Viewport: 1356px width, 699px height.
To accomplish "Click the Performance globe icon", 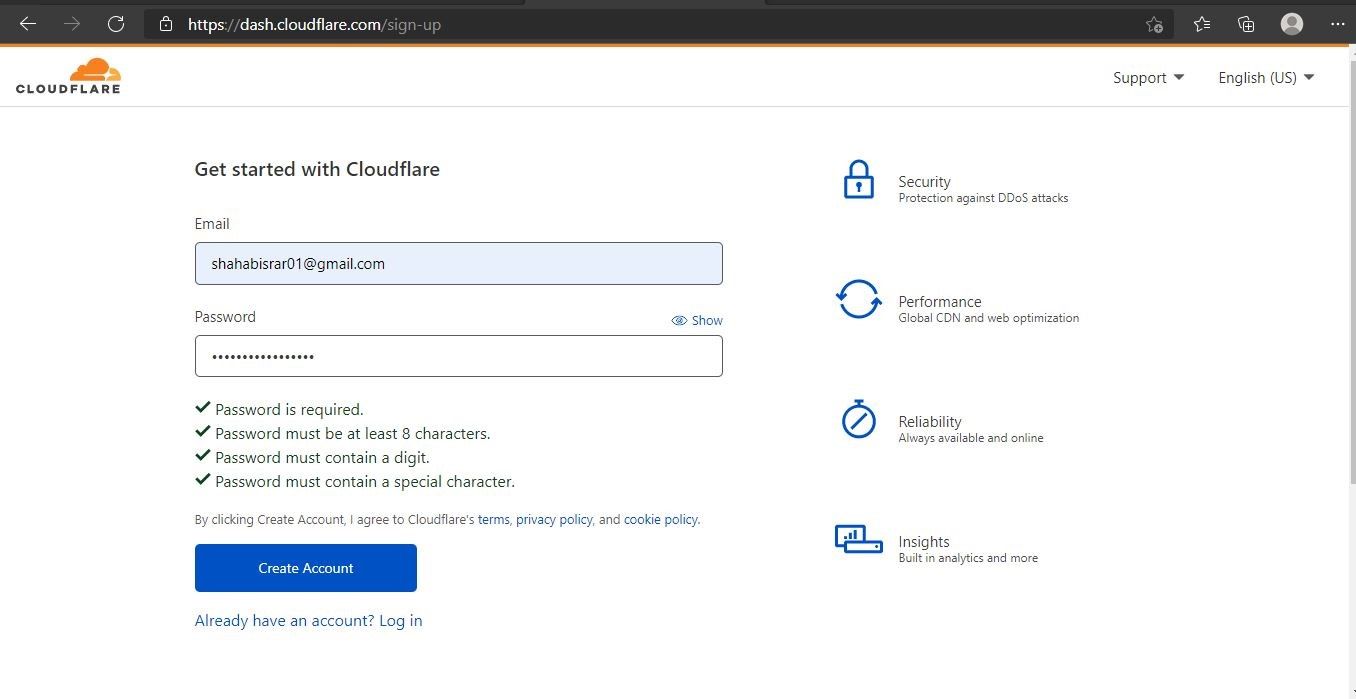I will (x=858, y=300).
